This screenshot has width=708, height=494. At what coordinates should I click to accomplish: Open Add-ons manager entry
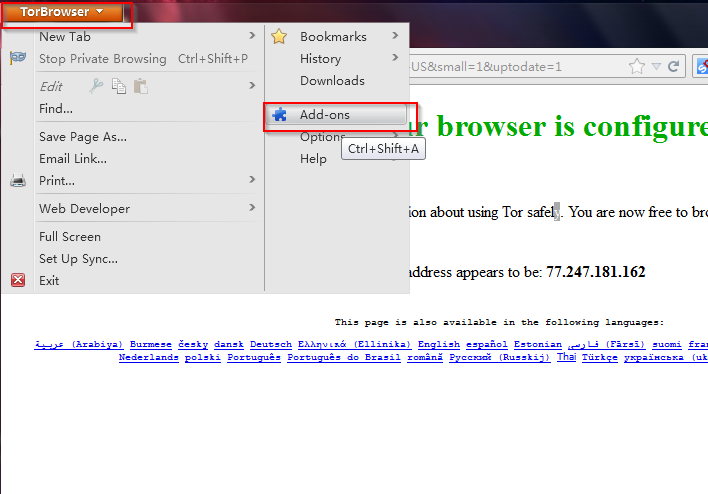pos(336,115)
